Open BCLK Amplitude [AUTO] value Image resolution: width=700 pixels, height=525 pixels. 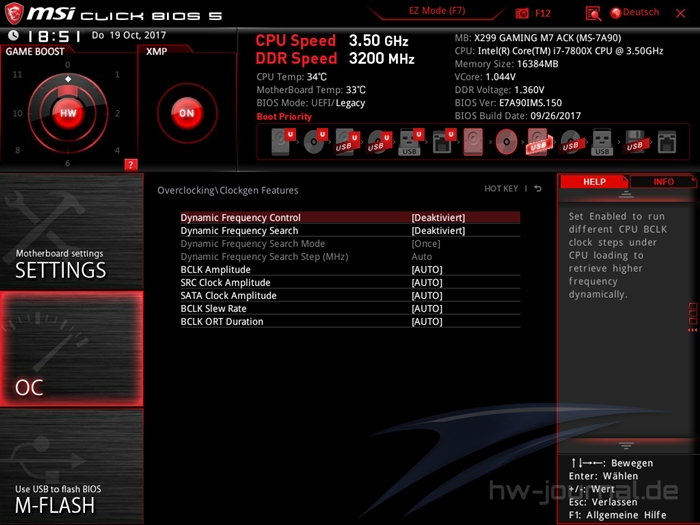tap(427, 270)
